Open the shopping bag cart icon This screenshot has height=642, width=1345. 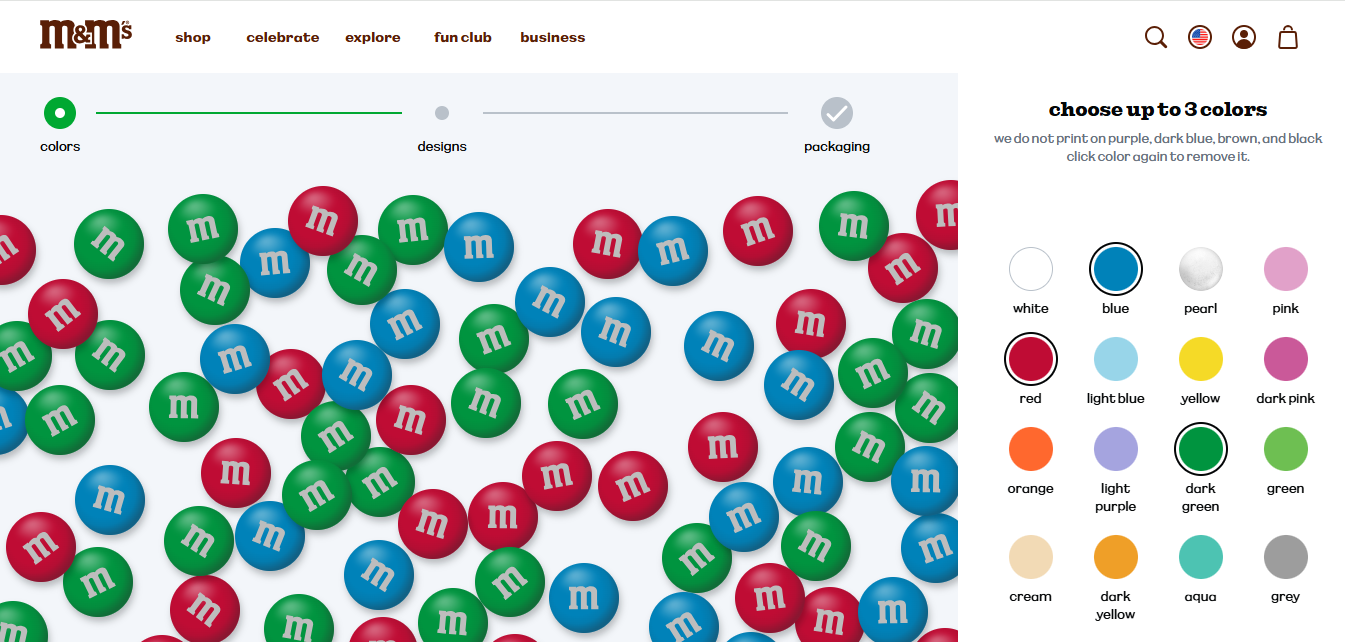(1288, 38)
